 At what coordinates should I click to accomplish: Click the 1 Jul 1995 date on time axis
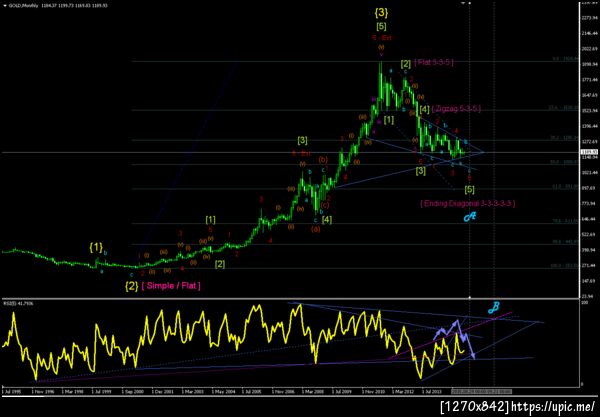tap(12, 392)
